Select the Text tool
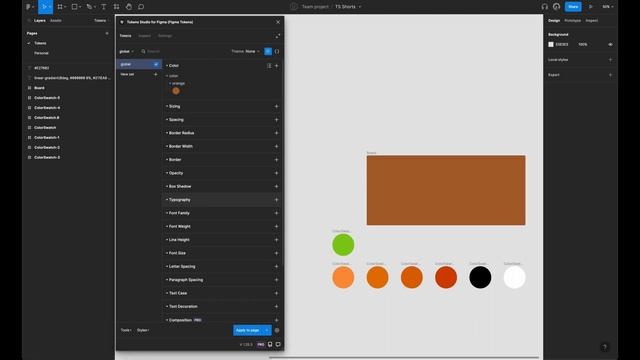640x360 pixels. point(103,7)
